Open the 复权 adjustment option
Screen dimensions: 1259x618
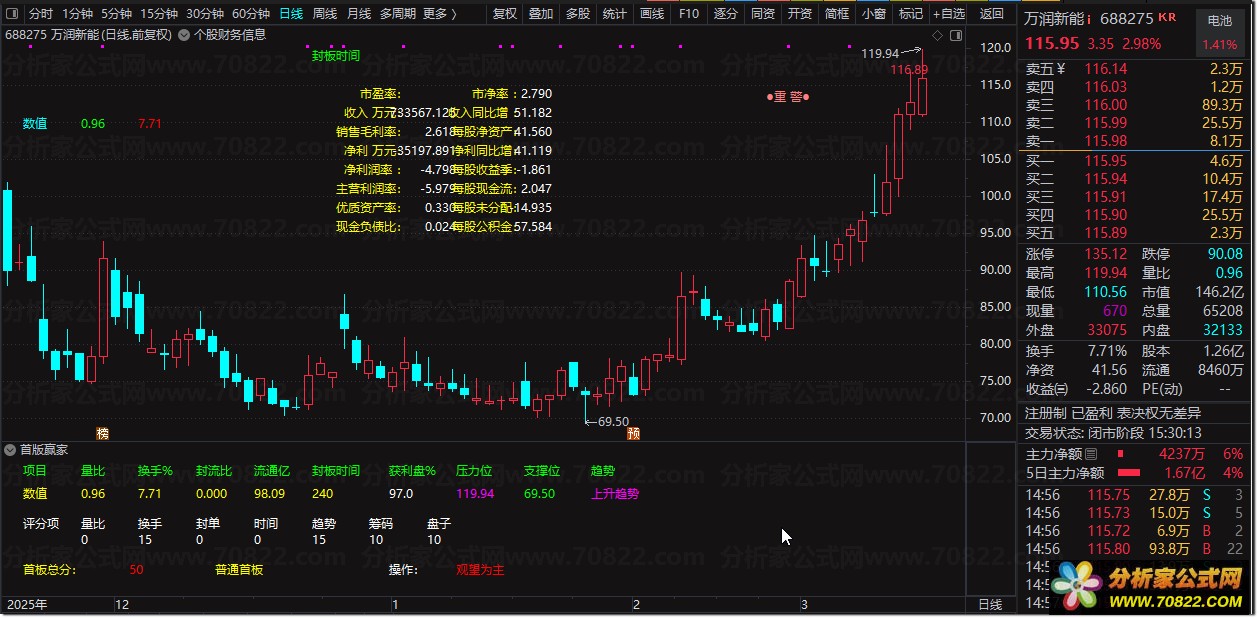tap(506, 14)
